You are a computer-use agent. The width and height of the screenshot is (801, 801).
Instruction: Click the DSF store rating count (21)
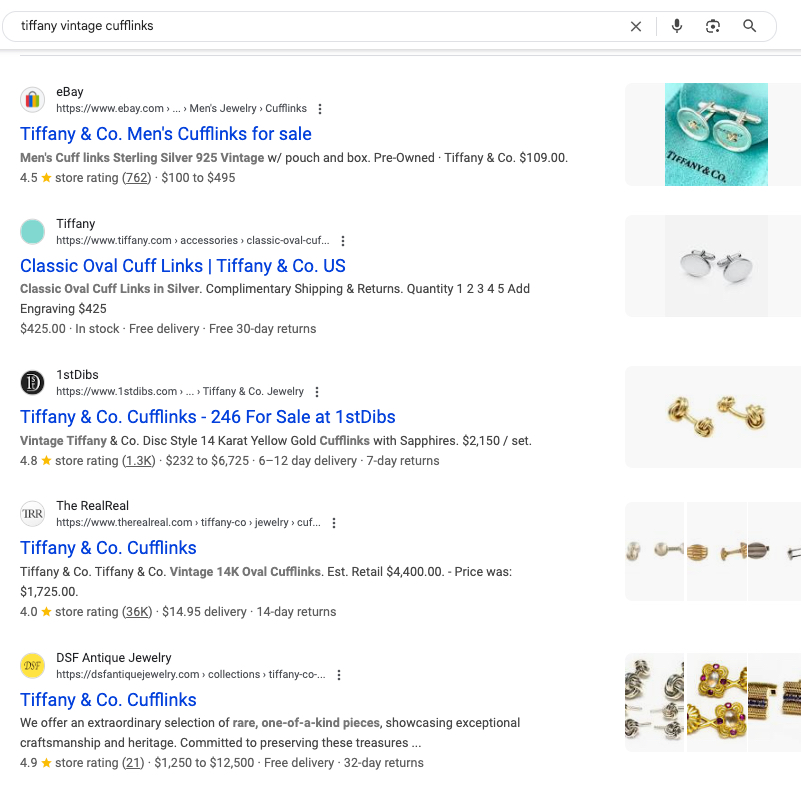click(133, 763)
